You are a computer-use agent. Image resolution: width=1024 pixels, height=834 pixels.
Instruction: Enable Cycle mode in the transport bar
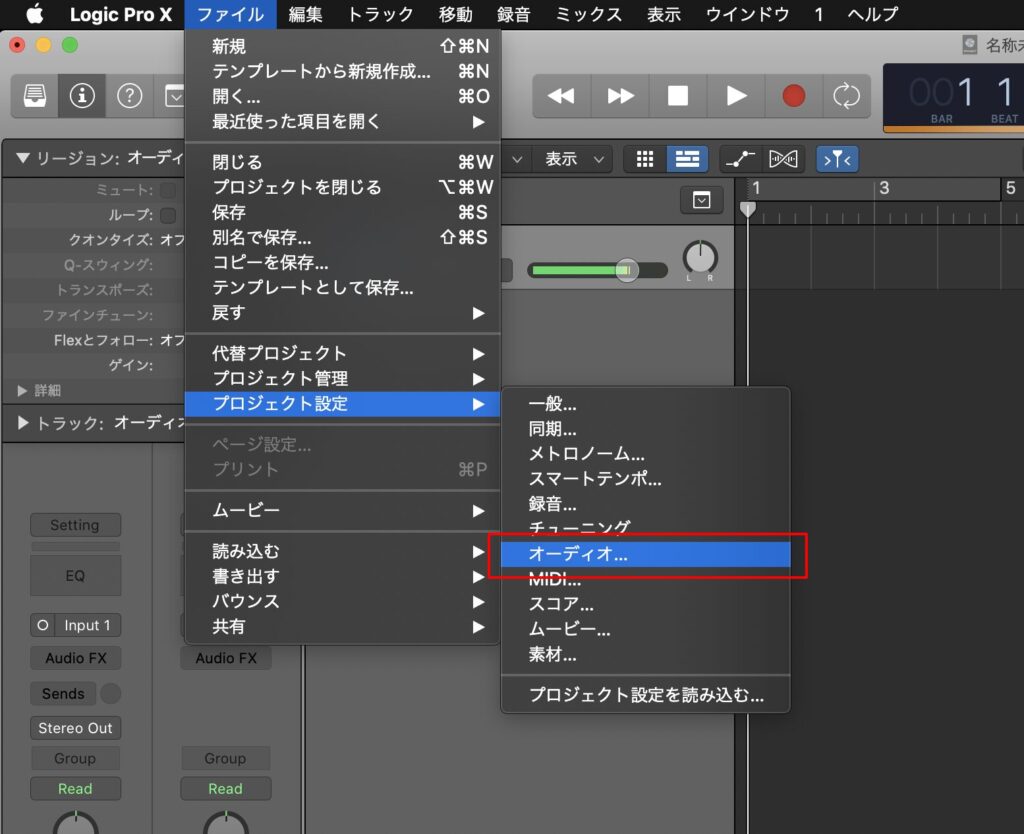click(x=846, y=96)
